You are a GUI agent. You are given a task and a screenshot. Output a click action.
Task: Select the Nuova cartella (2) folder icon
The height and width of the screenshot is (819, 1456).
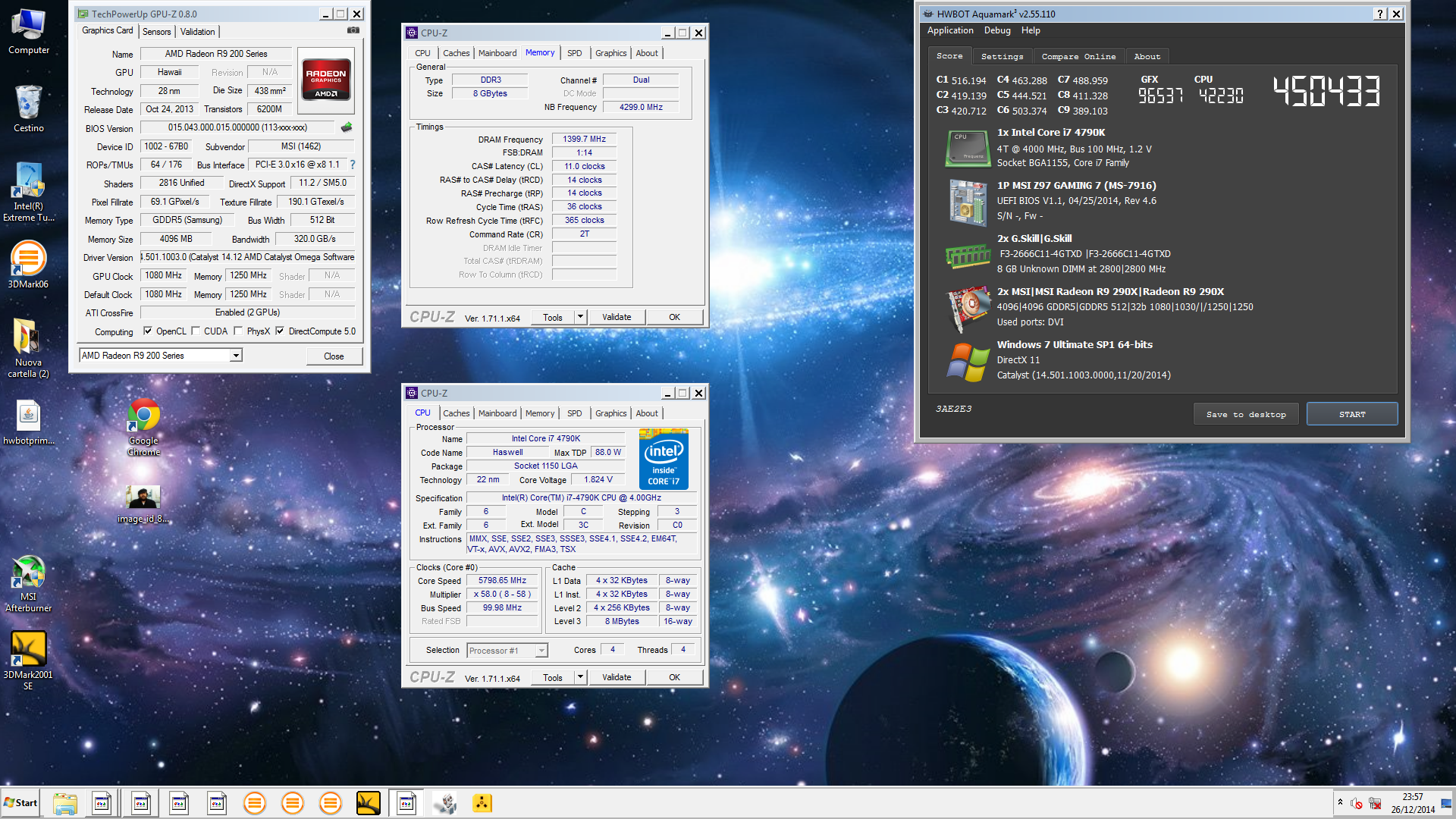[x=28, y=347]
